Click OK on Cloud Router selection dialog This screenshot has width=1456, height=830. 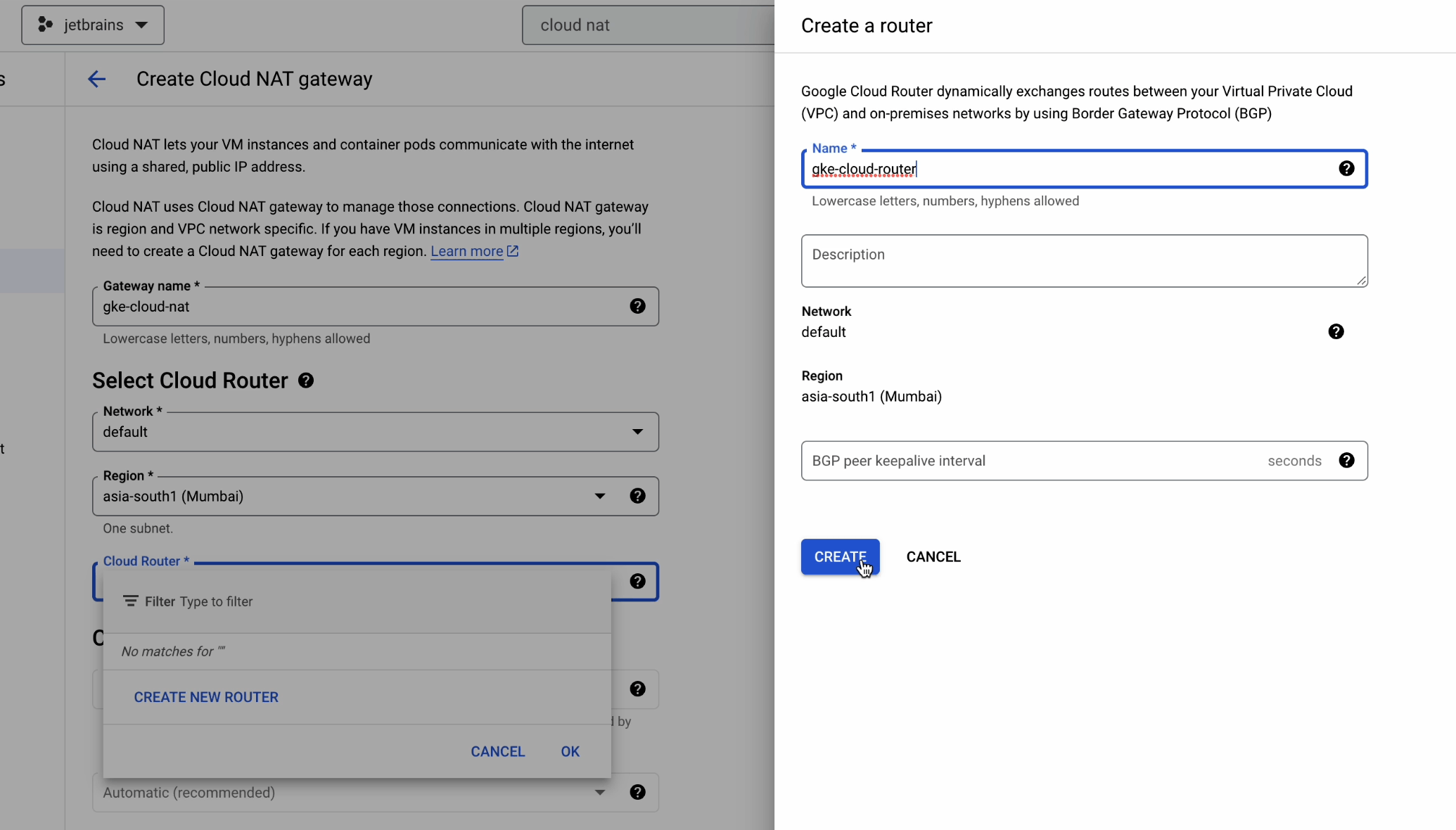(570, 751)
